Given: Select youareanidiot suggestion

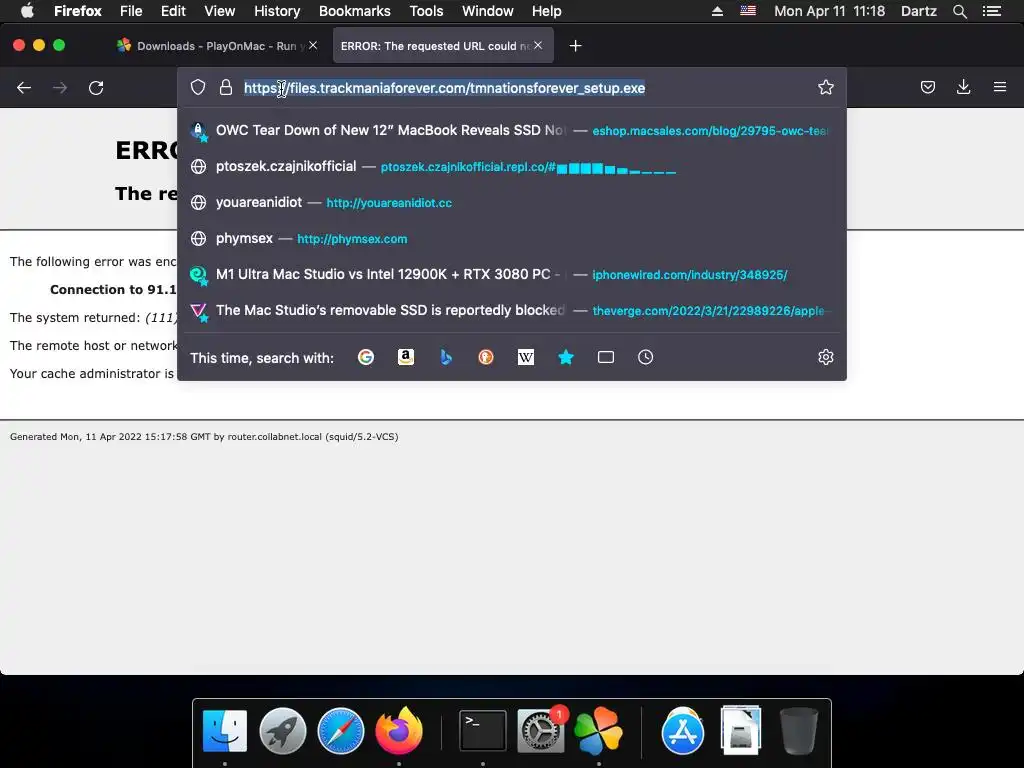Looking at the screenshot, I should pos(512,202).
